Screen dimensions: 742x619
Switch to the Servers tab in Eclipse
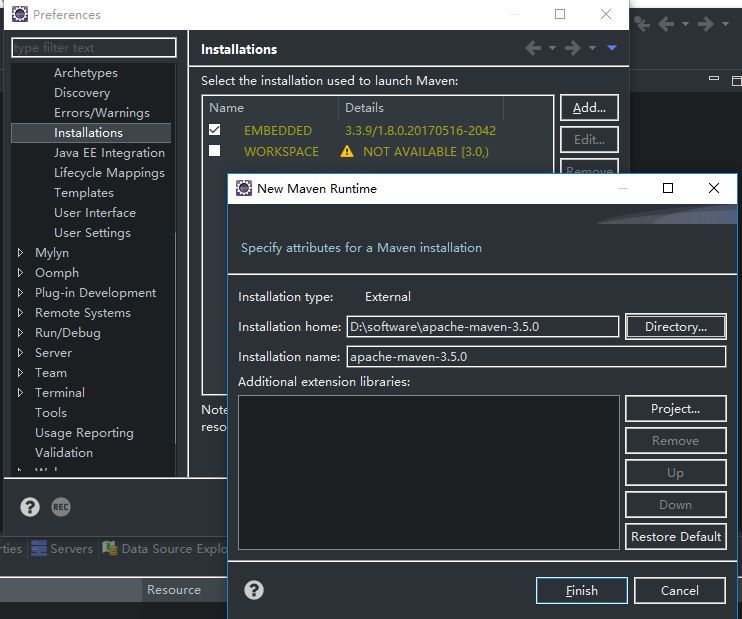point(62,548)
